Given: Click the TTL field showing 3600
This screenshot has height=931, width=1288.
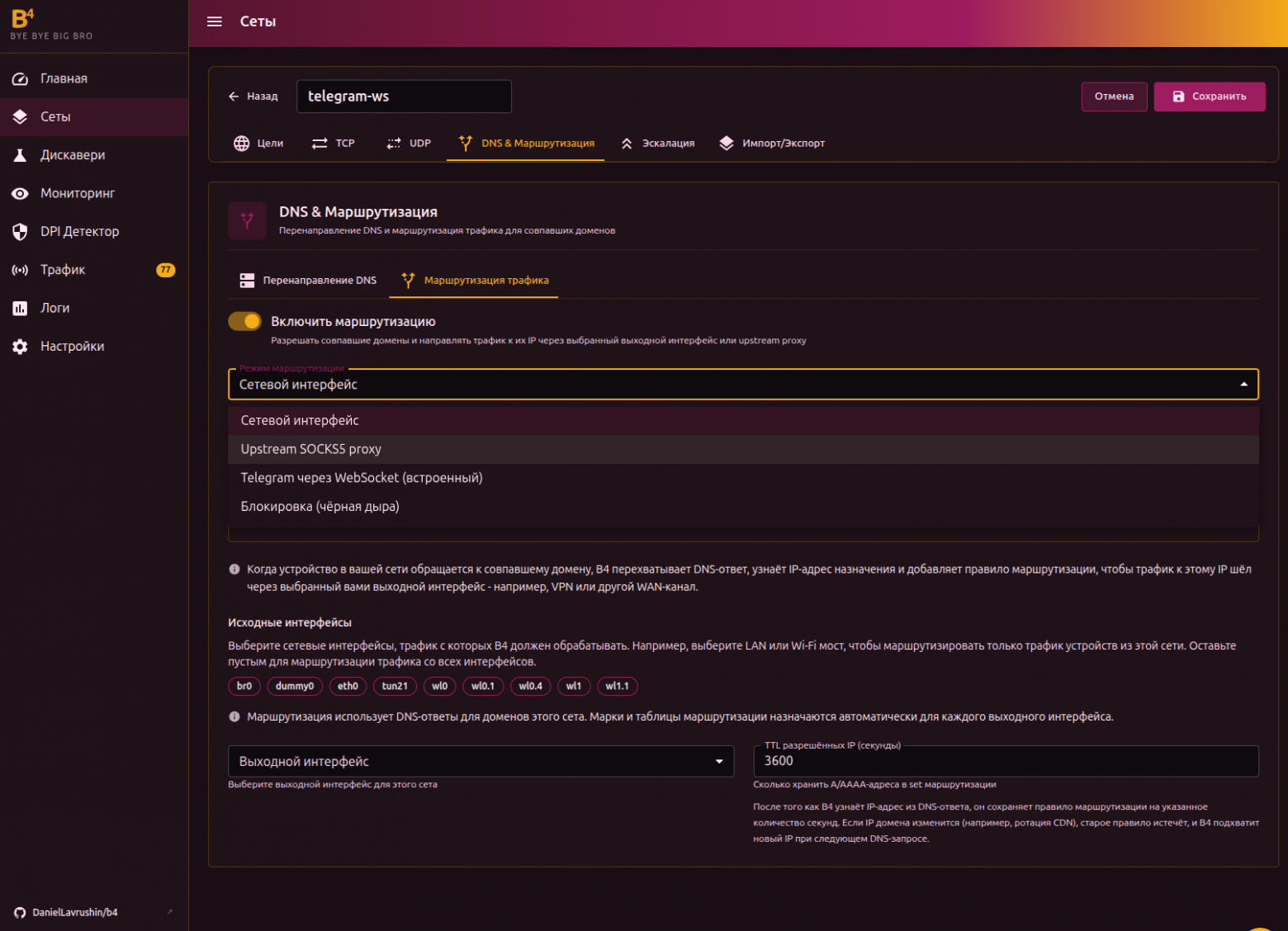Looking at the screenshot, I should tap(1006, 761).
